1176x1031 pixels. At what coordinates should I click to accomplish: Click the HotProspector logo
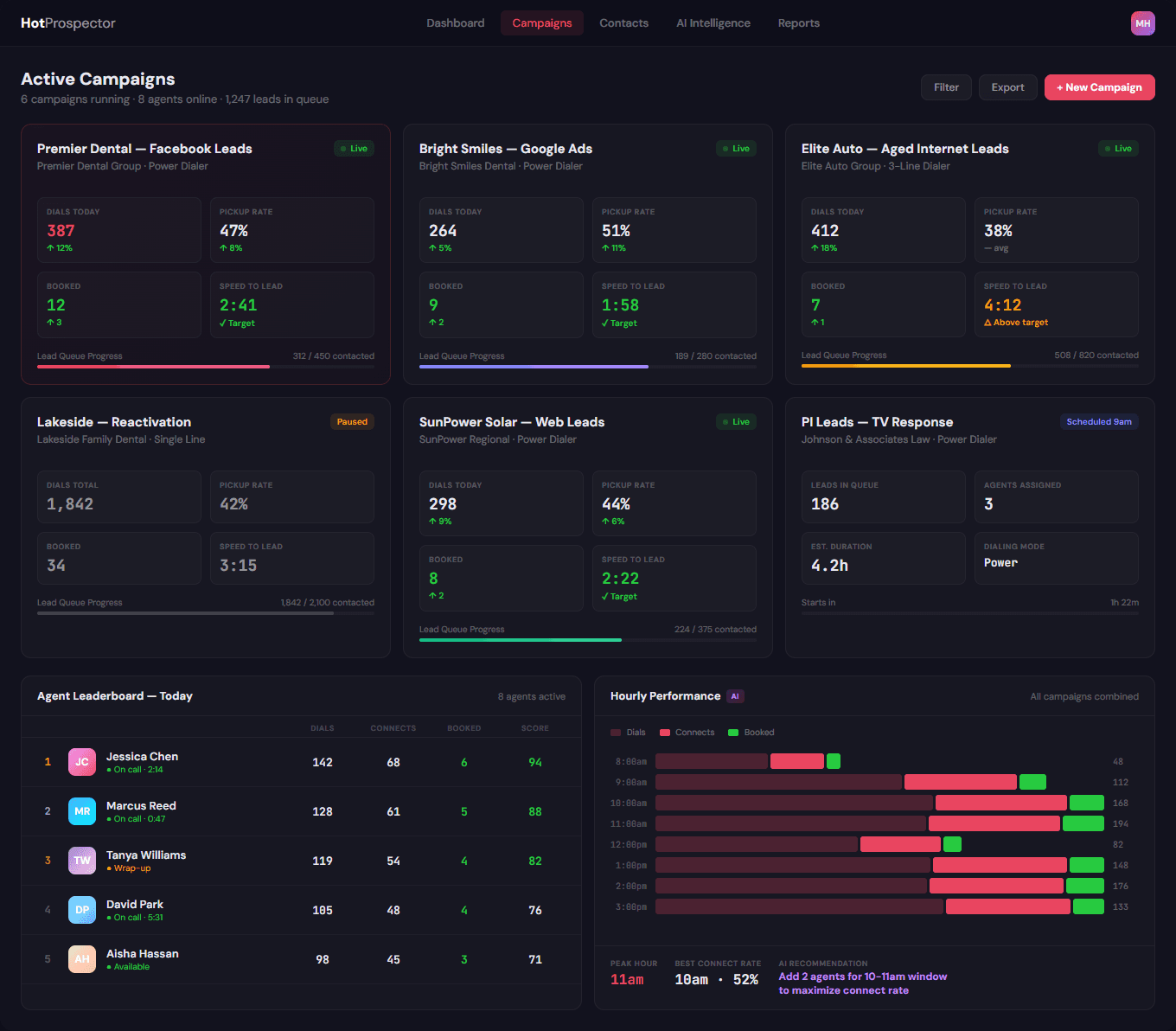pyautogui.click(x=68, y=22)
